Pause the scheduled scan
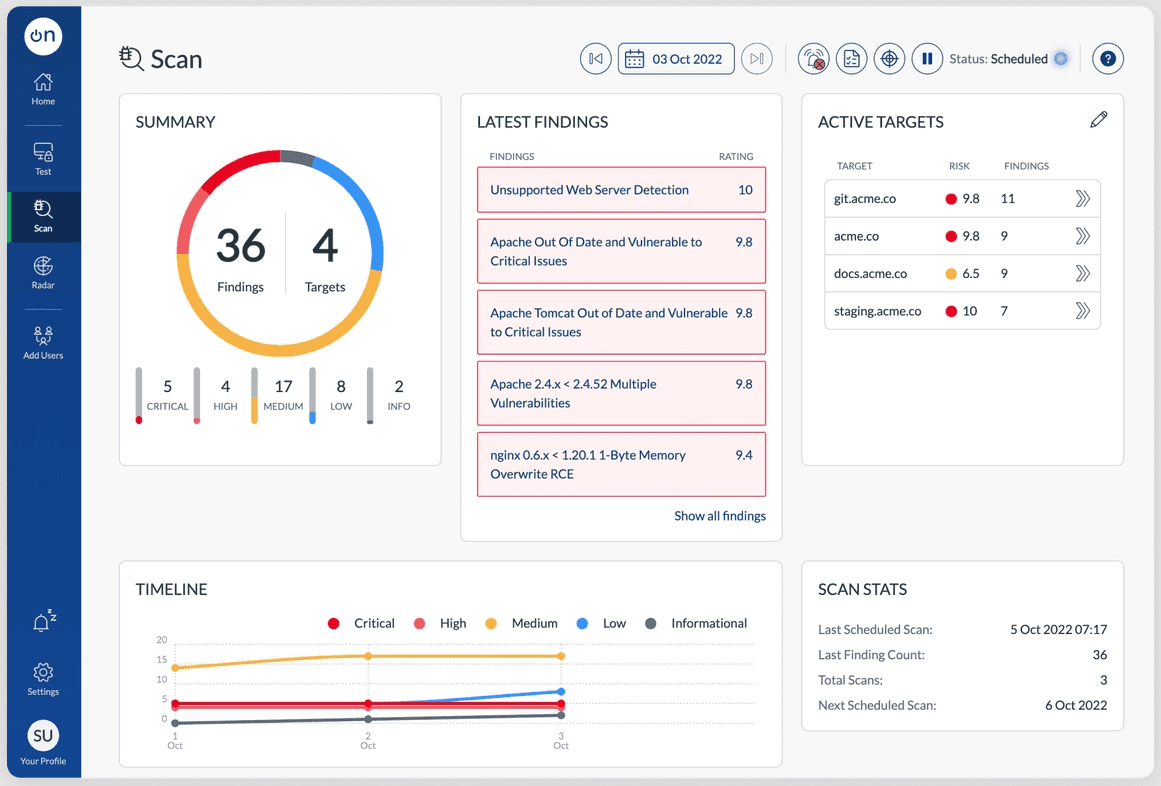The image size is (1161, 786). coord(927,58)
